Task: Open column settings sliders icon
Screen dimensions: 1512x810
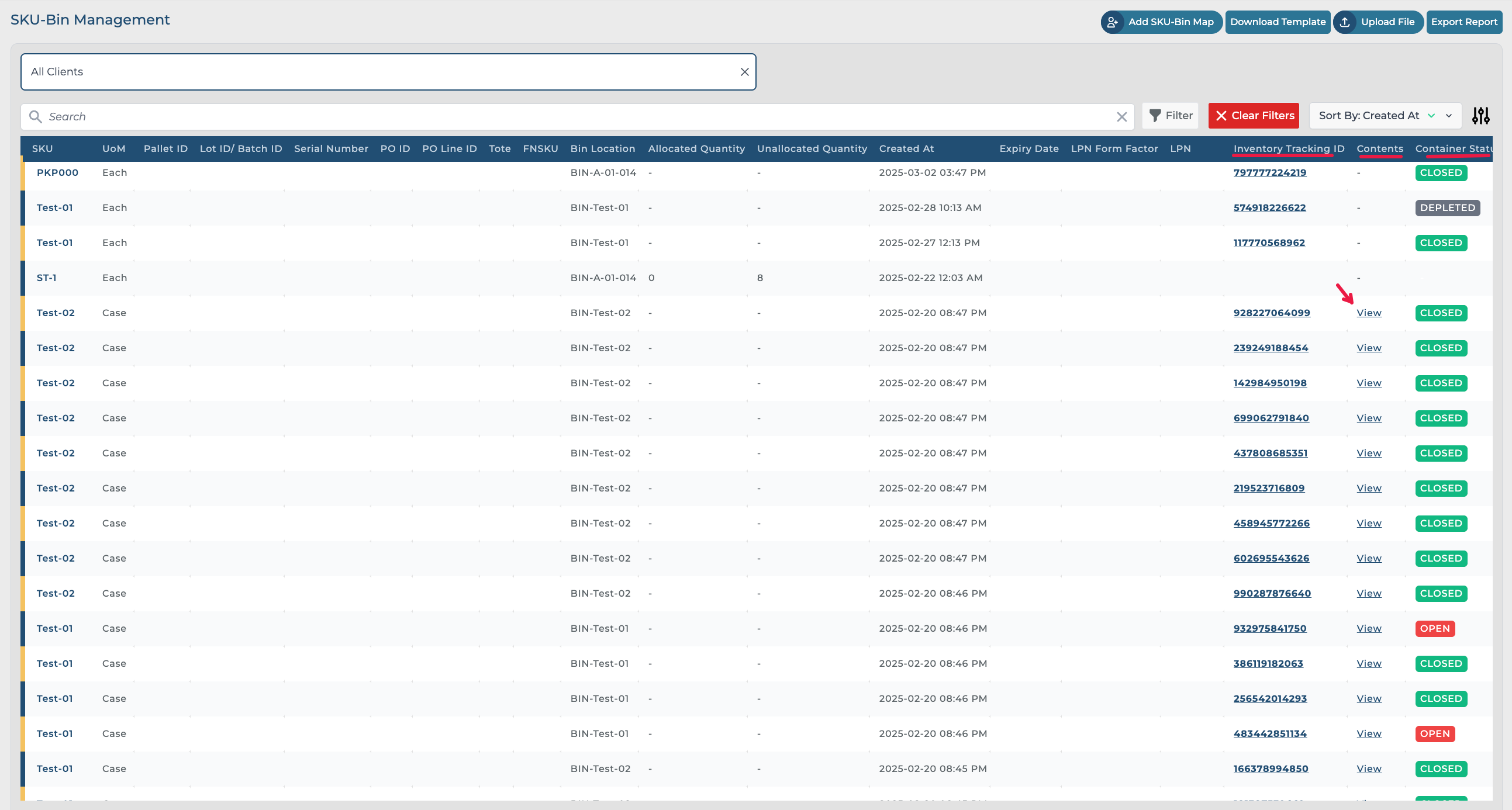Action: point(1480,116)
